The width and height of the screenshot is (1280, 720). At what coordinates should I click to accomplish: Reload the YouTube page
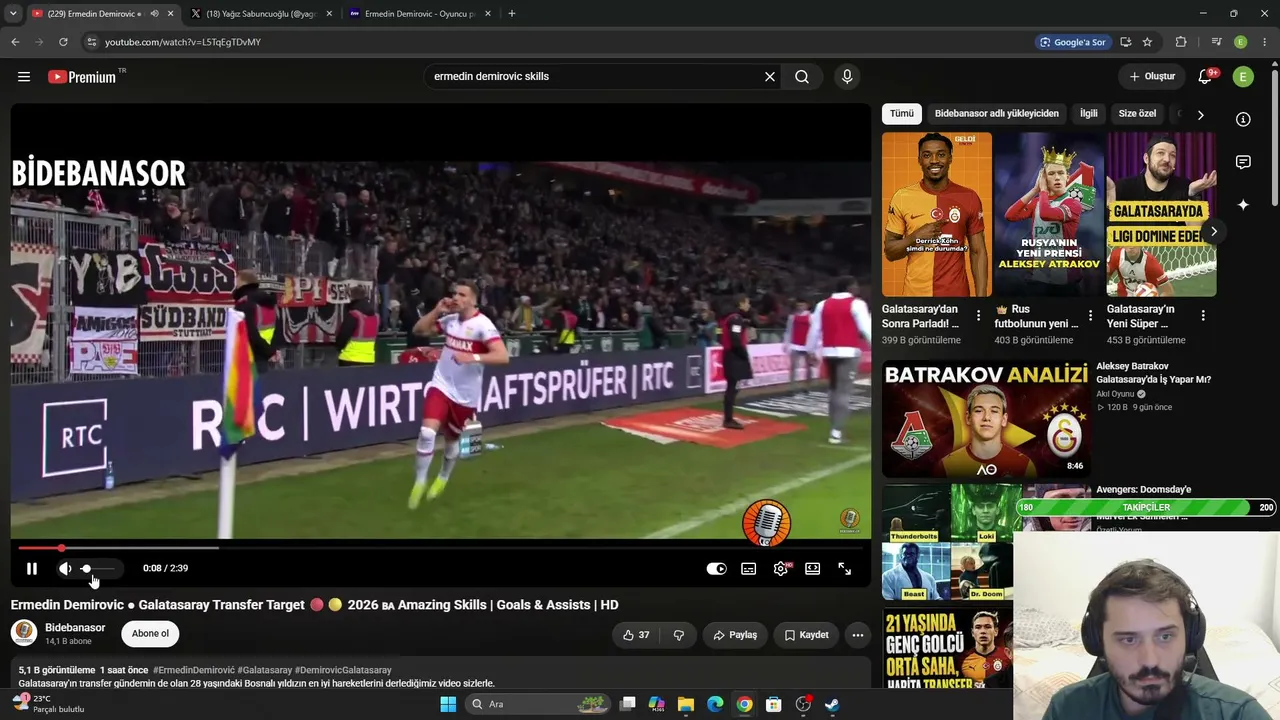(63, 42)
